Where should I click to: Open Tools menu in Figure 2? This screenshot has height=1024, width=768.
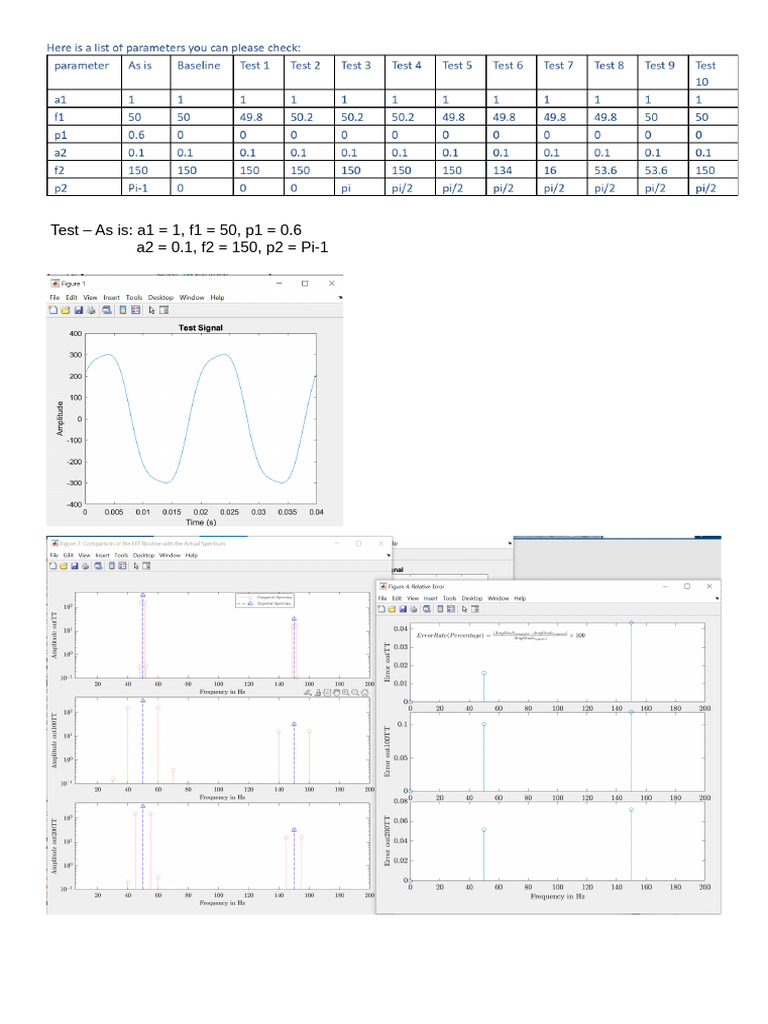click(x=121, y=555)
